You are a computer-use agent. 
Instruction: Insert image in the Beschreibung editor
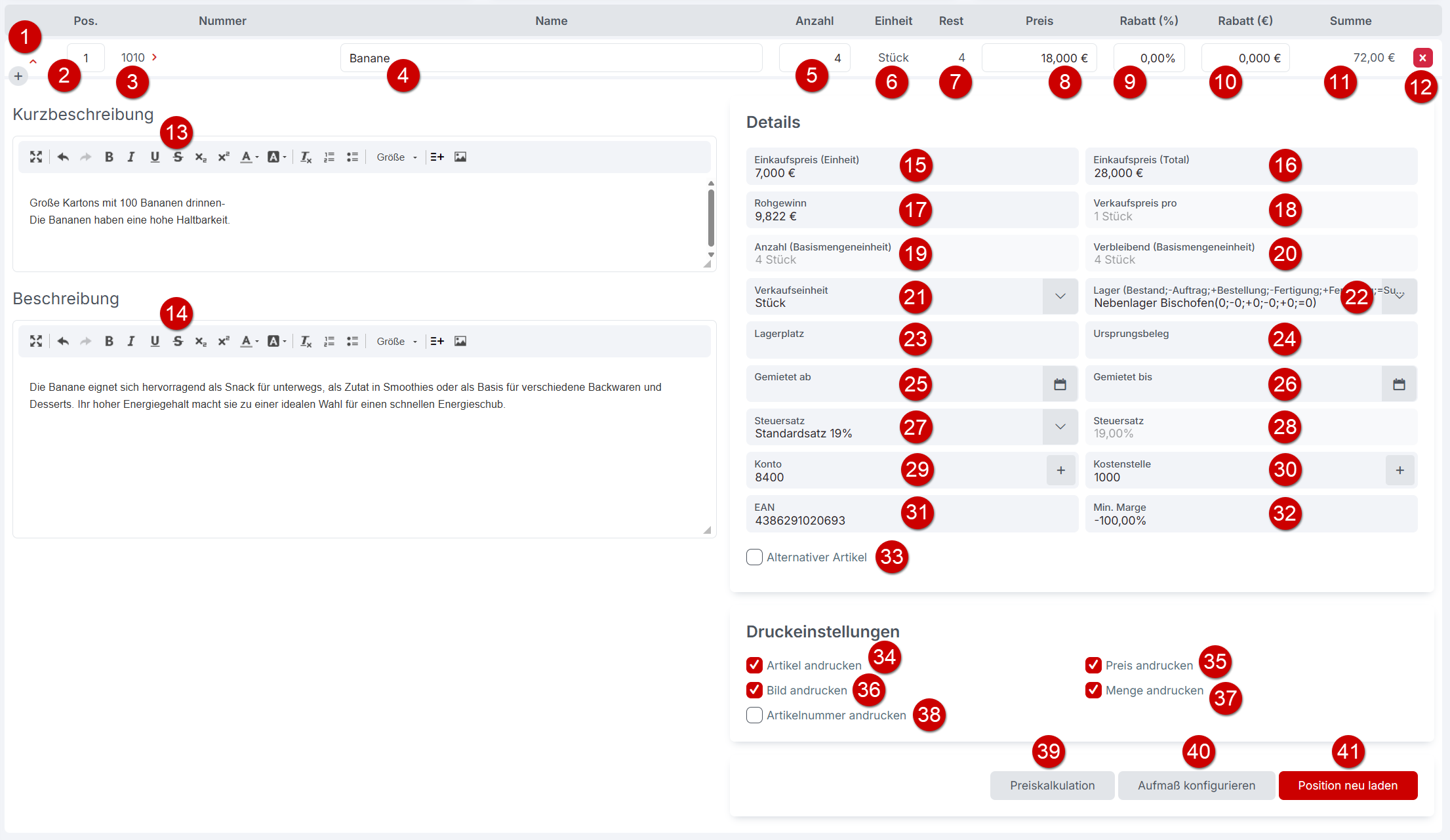point(460,341)
